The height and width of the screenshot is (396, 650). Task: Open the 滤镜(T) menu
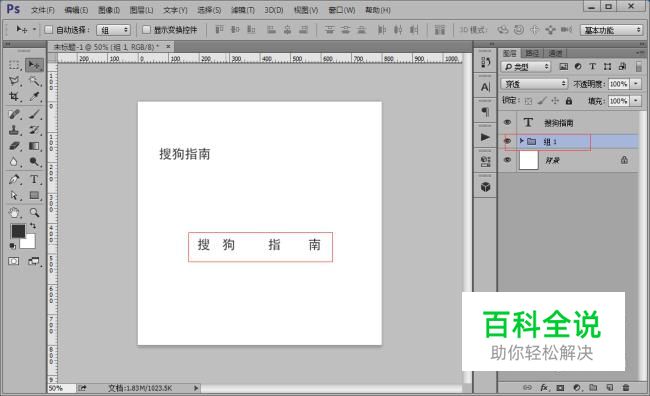coord(243,10)
